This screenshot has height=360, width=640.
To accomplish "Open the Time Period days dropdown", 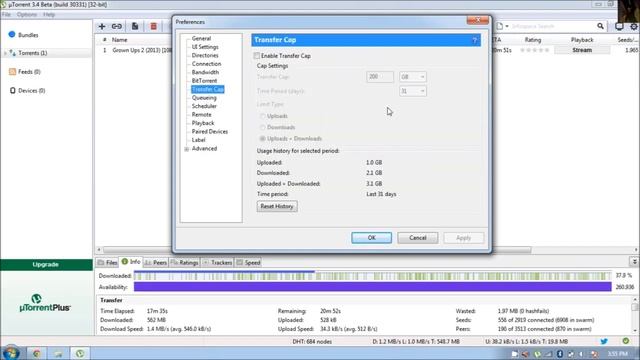I will [413, 91].
